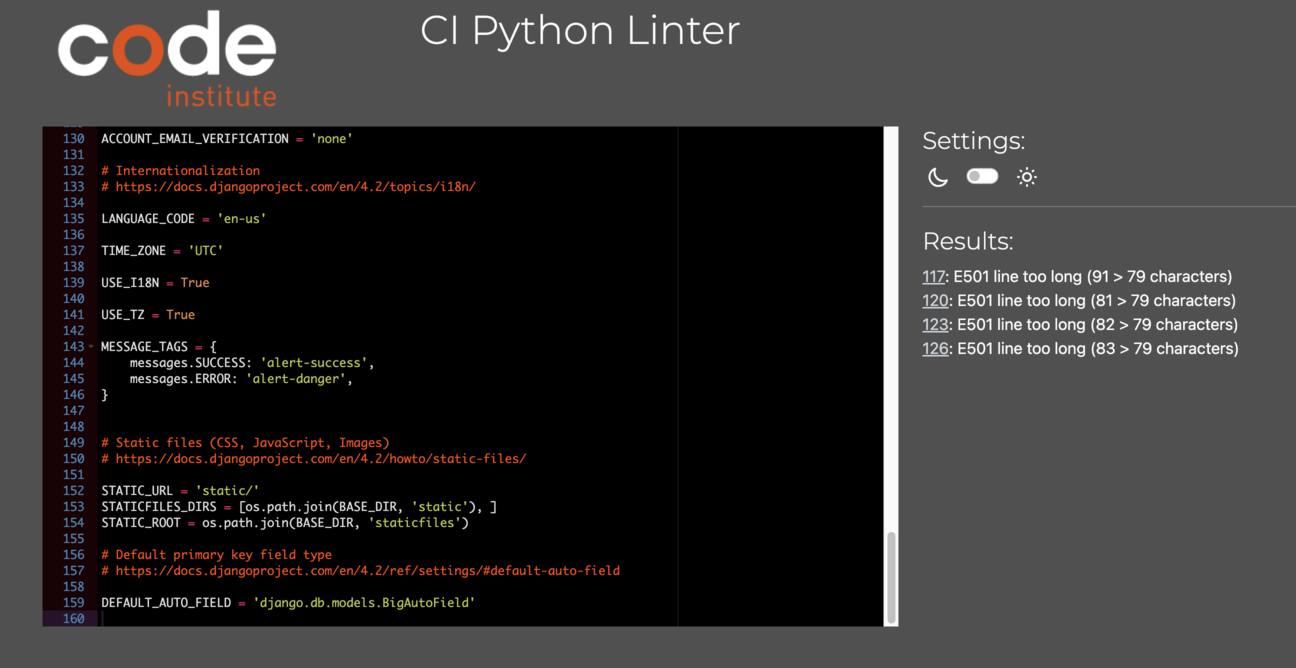Viewport: 1296px width, 668px height.
Task: Click the USE_I18N = True line
Action: [x=155, y=283]
